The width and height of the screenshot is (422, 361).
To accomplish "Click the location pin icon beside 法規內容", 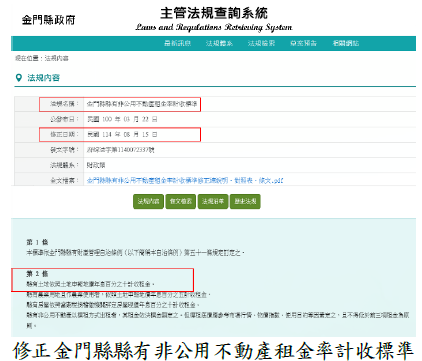I will click(x=19, y=78).
